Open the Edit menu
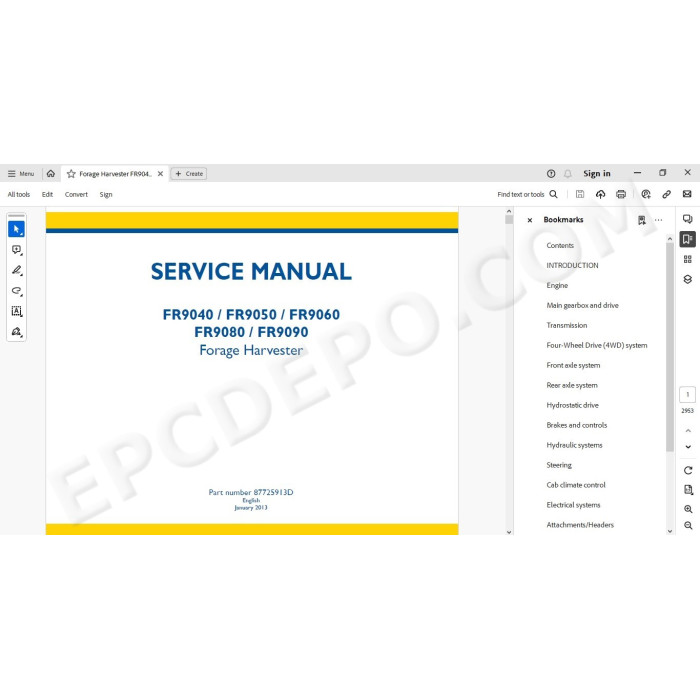Image resolution: width=700 pixels, height=700 pixels. (x=47, y=194)
